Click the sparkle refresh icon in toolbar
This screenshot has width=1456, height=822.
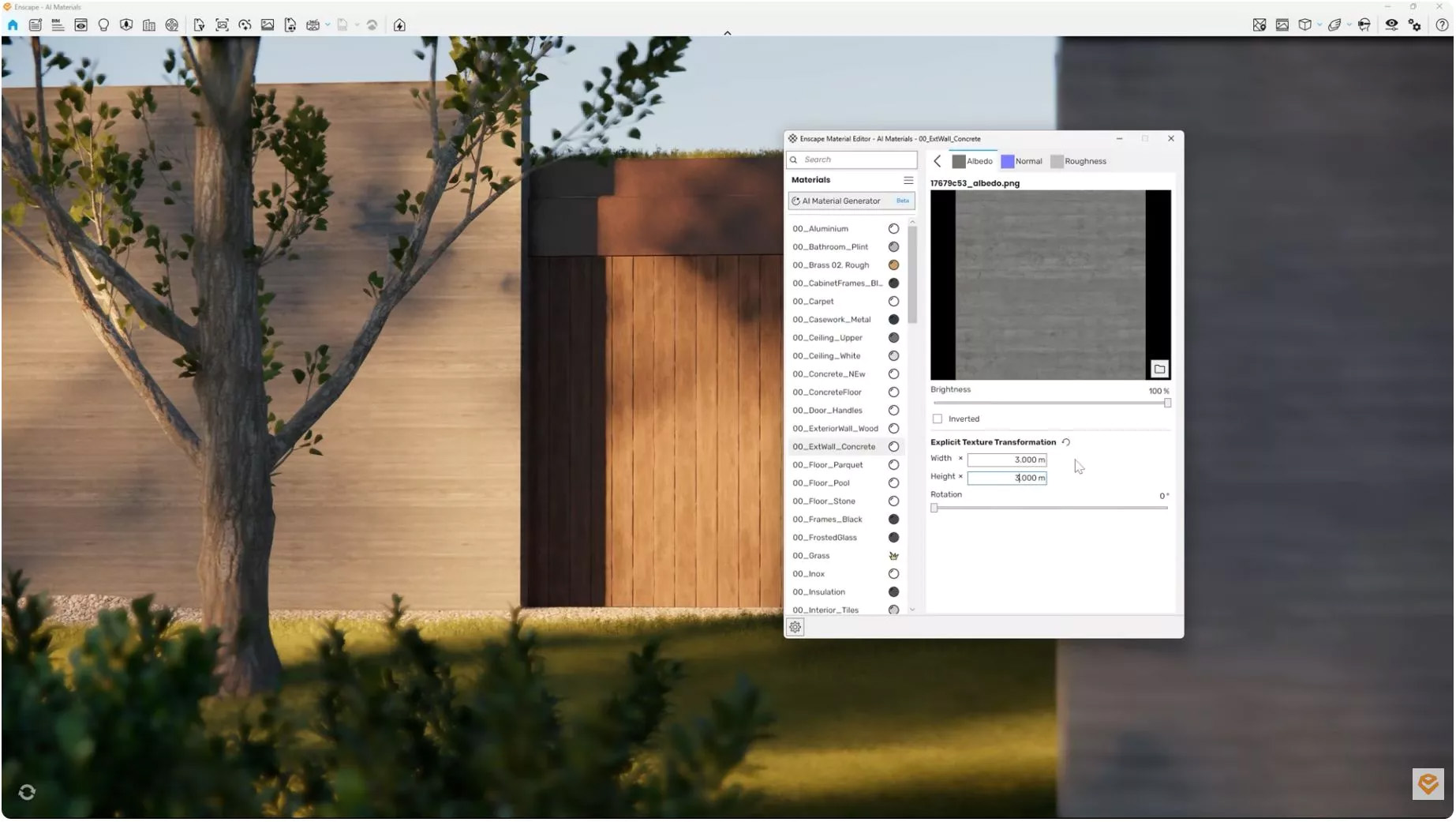click(245, 25)
